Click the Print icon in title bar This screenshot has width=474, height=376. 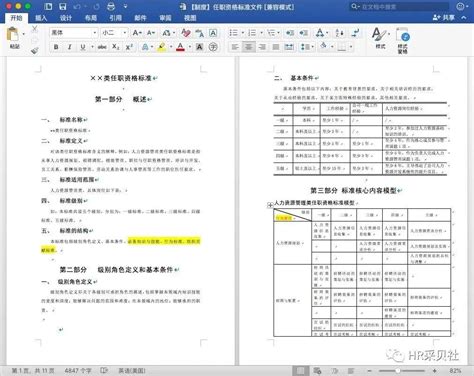tap(111, 6)
